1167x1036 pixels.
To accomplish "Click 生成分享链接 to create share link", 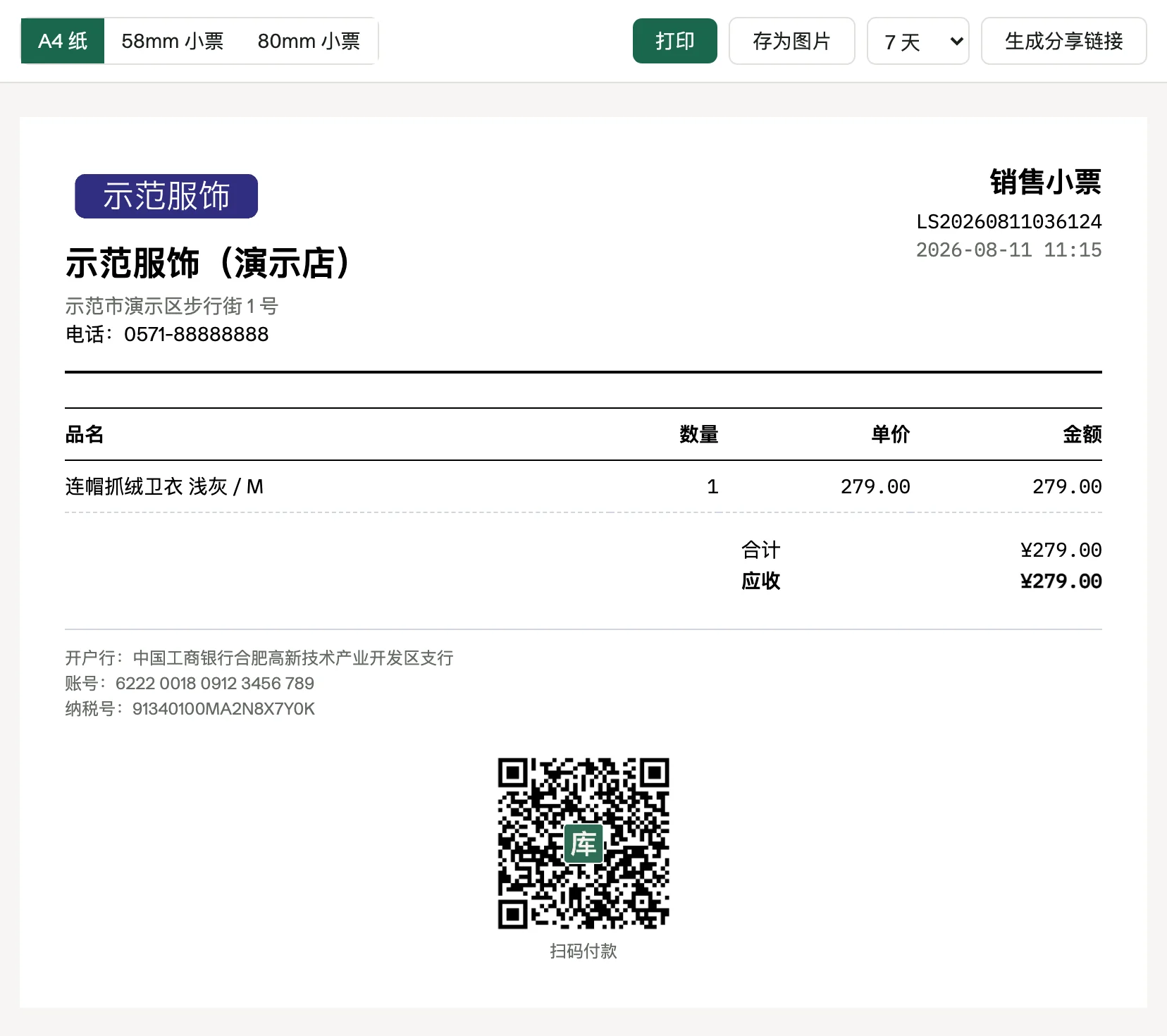I will [1063, 41].
